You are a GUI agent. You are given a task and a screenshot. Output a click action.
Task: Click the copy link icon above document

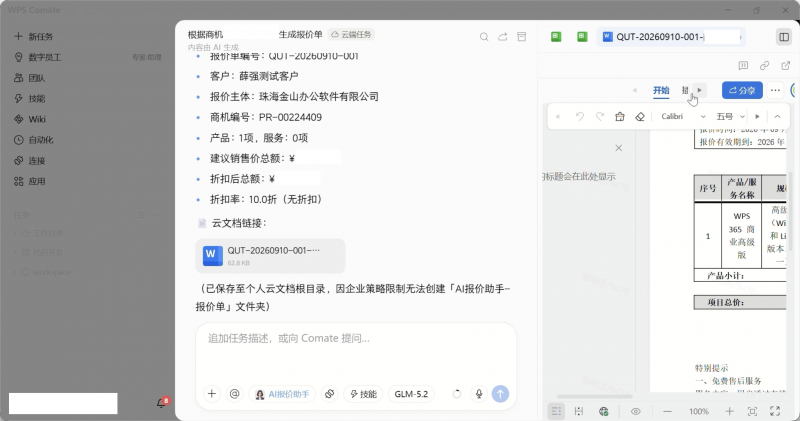point(764,65)
